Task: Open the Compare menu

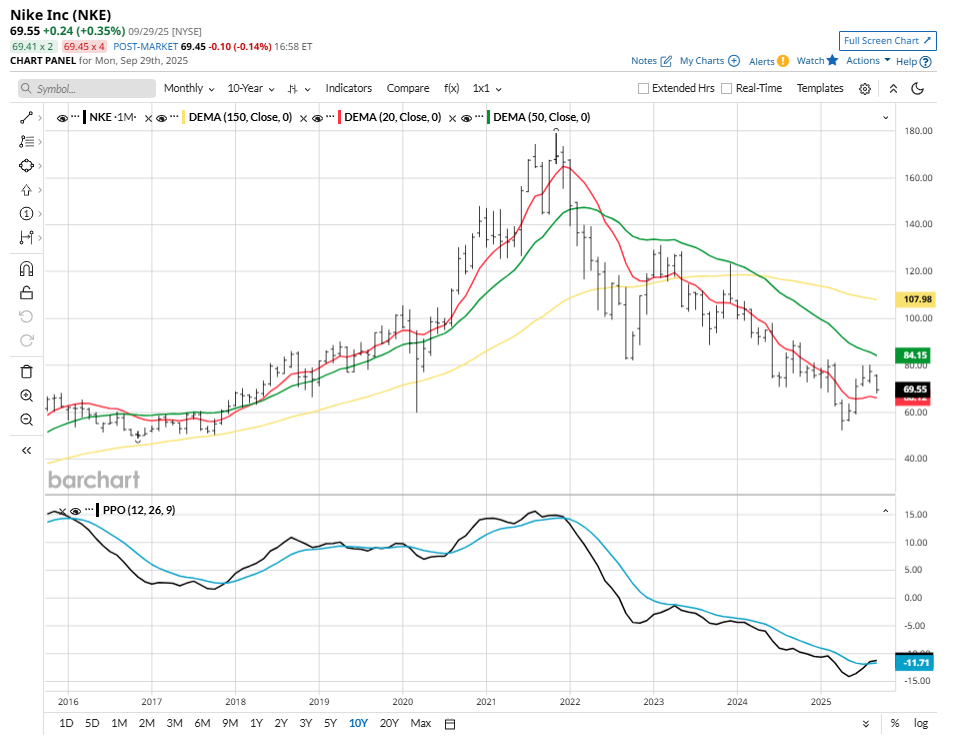Action: click(408, 89)
